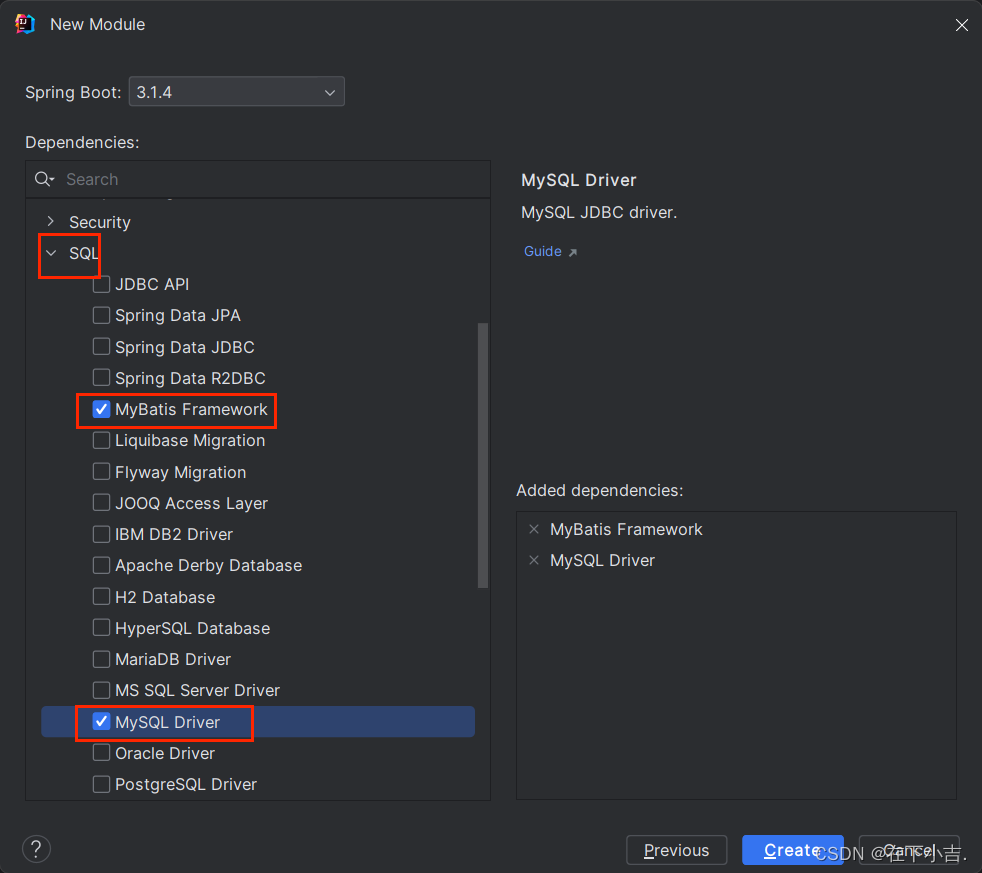Click the help question mark icon
This screenshot has height=873, width=982.
point(36,849)
